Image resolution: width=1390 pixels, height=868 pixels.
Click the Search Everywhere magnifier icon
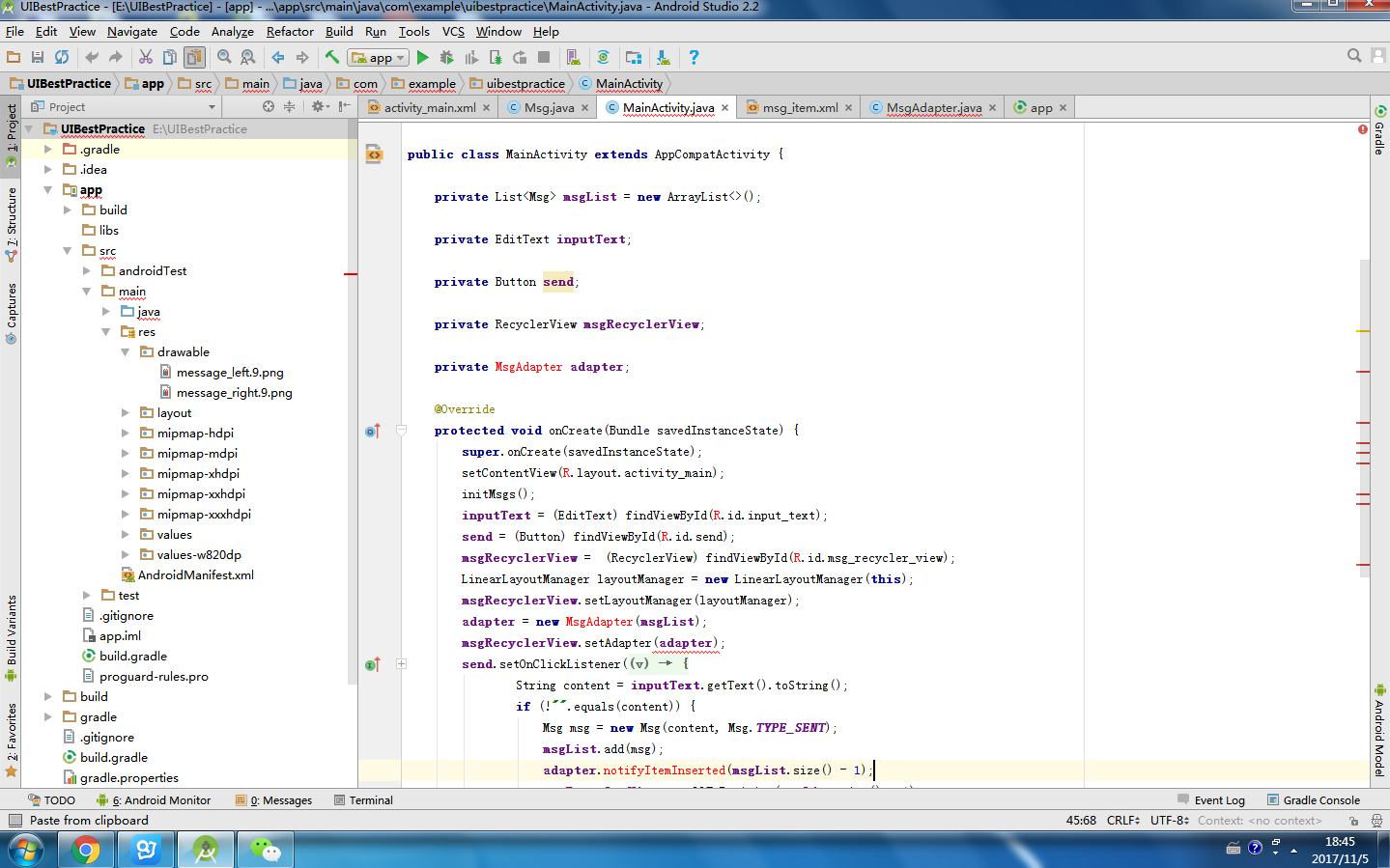pos(1354,56)
